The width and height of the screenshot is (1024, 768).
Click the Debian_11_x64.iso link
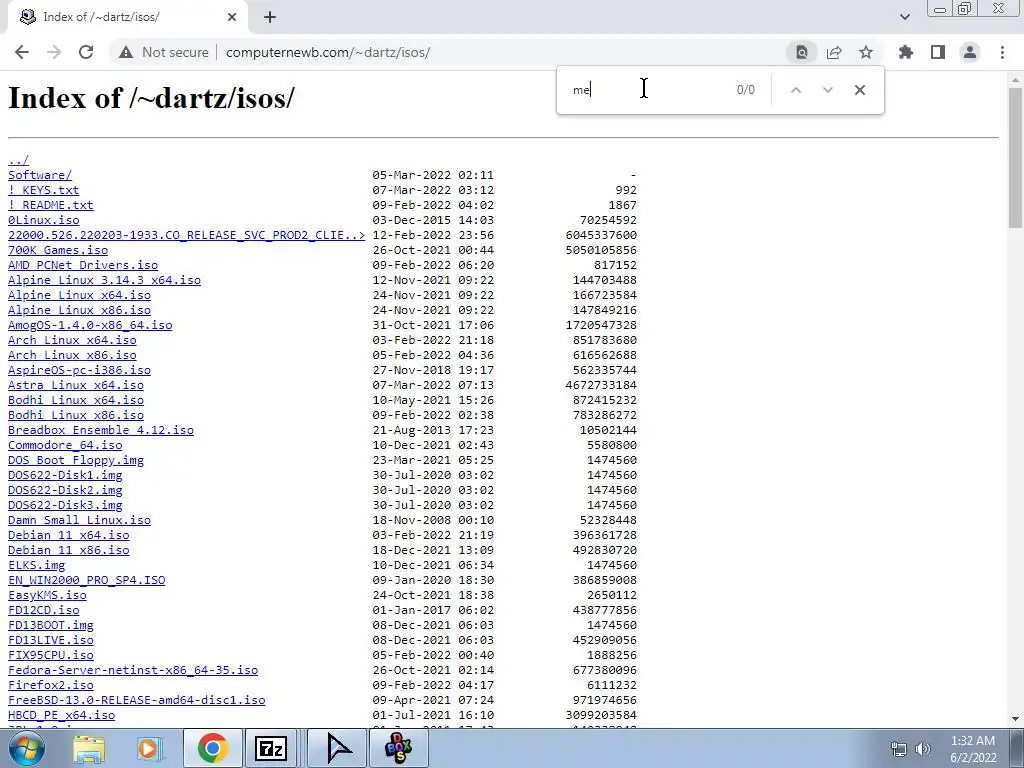(69, 536)
